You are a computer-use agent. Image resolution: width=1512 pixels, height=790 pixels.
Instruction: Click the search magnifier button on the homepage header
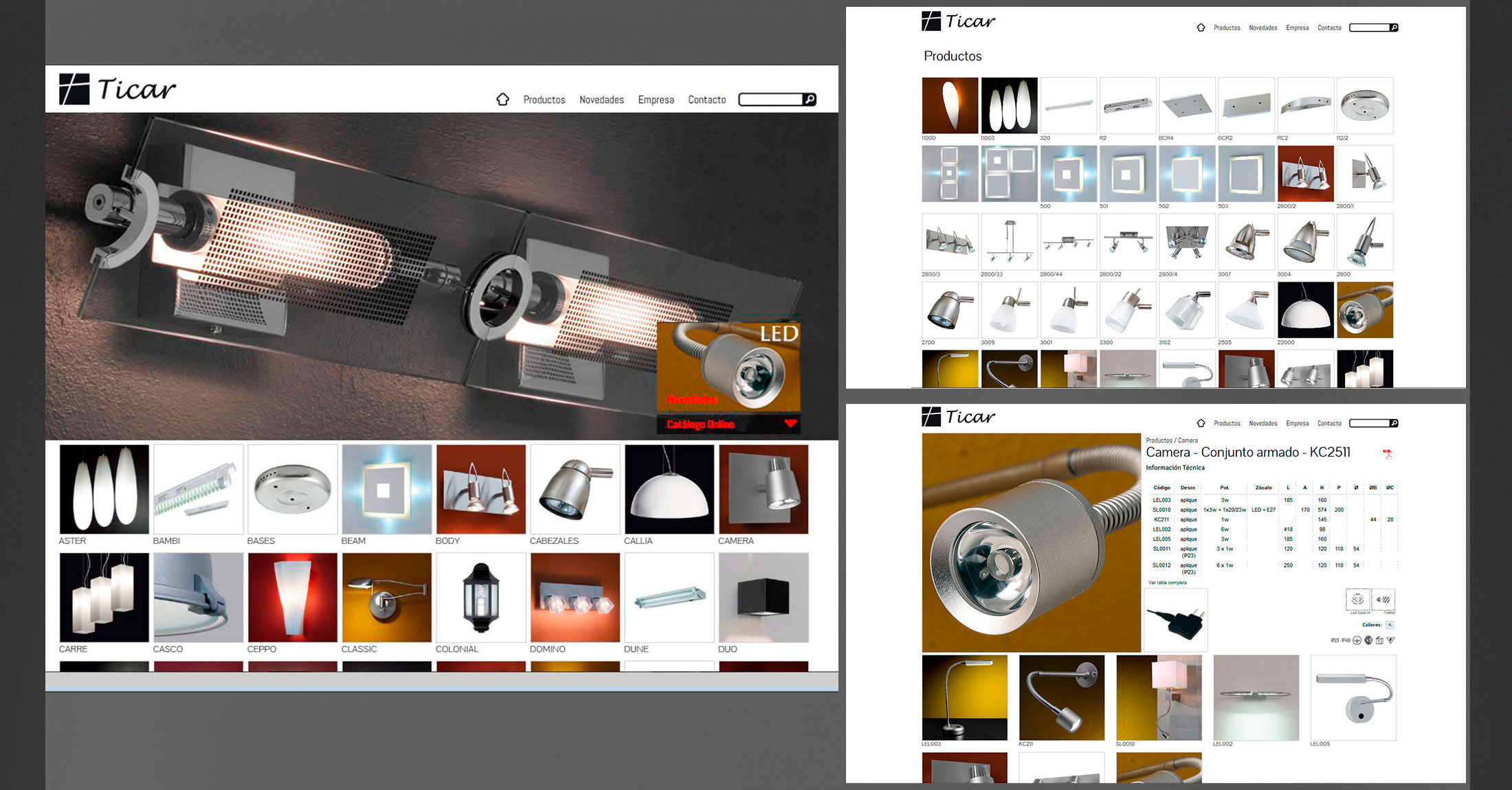810,100
